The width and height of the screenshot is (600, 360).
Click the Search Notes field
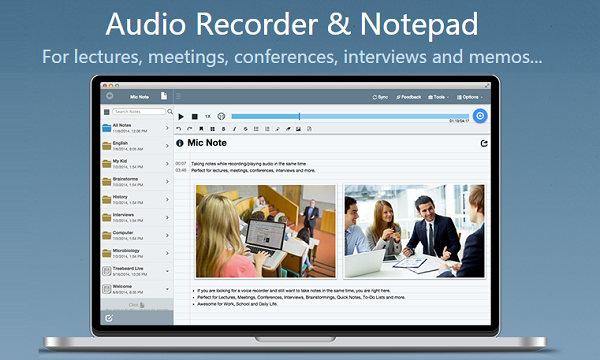click(139, 111)
